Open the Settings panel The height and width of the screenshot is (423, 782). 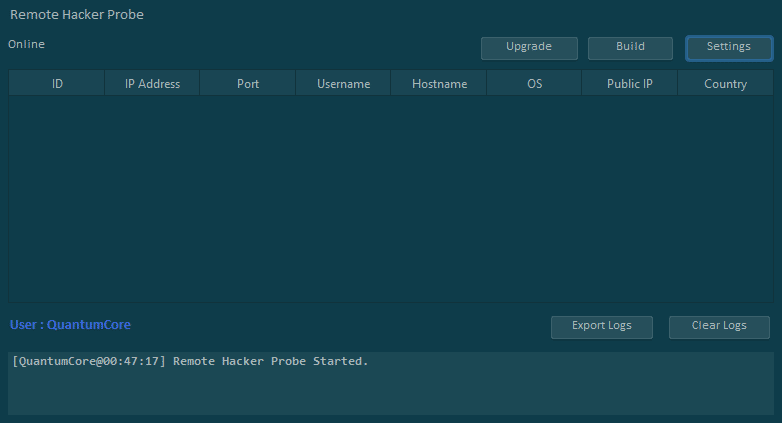[729, 47]
